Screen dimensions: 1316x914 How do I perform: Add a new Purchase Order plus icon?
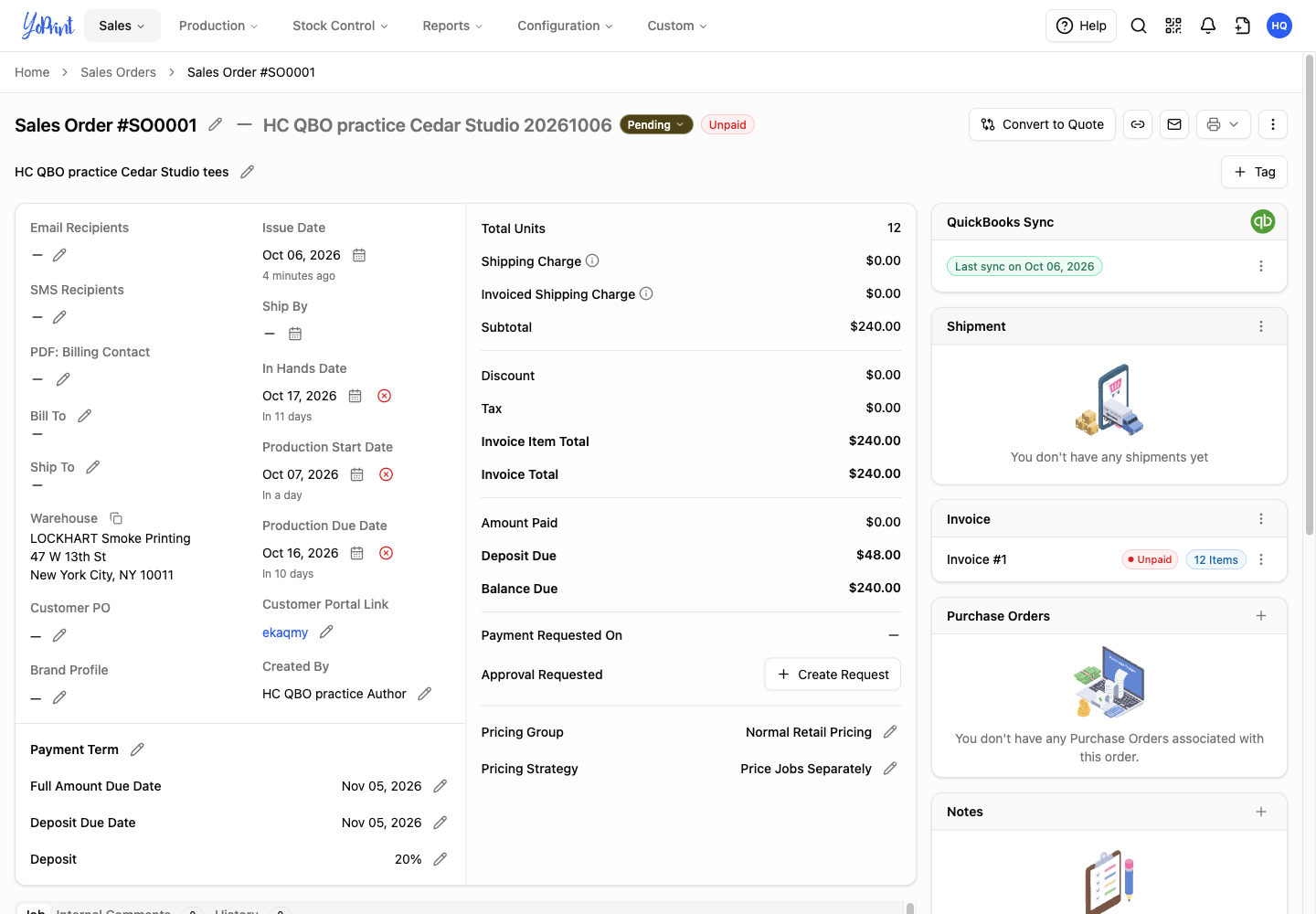coord(1261,616)
